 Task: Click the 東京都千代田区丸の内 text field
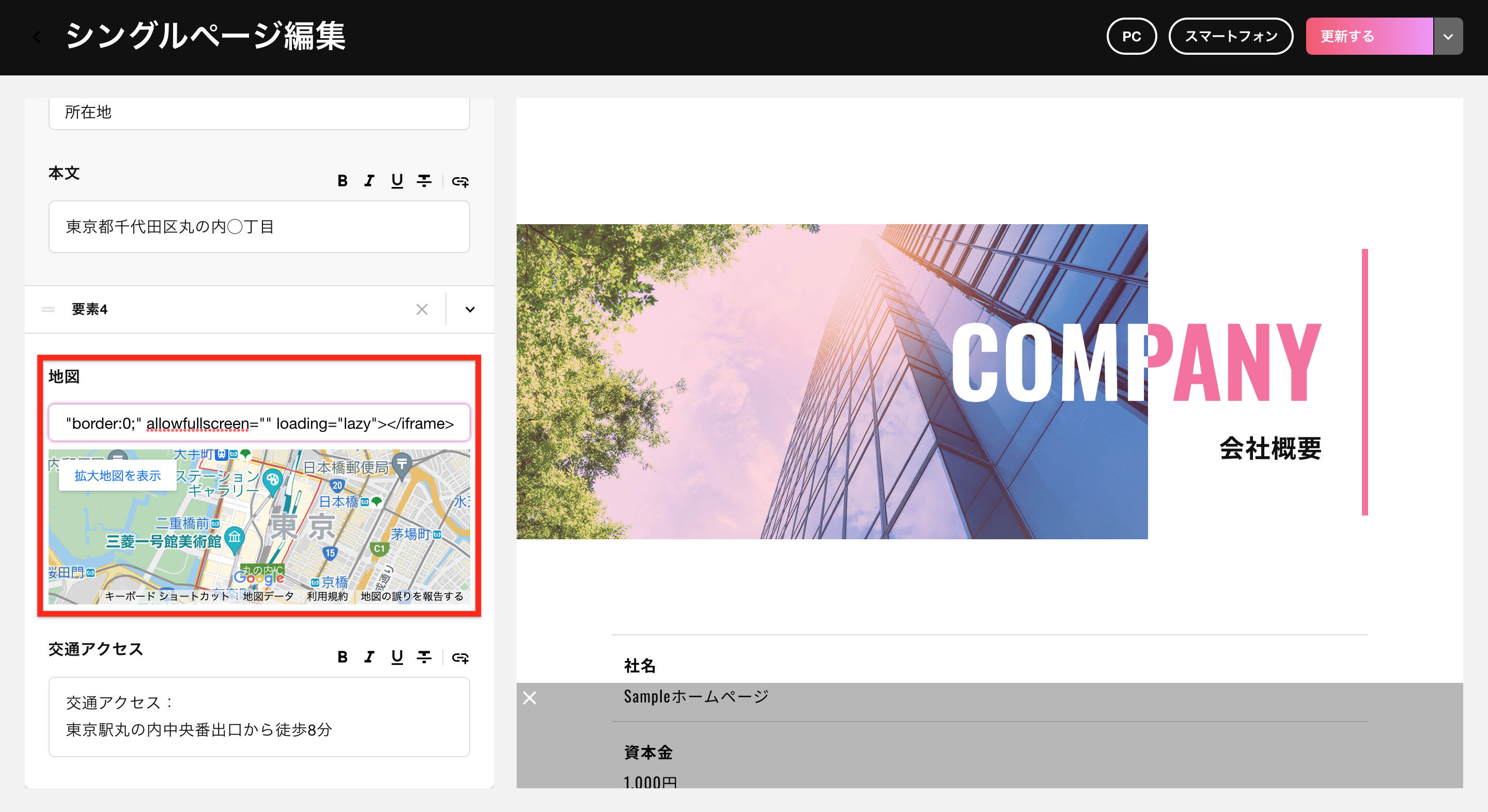pyautogui.click(x=259, y=226)
